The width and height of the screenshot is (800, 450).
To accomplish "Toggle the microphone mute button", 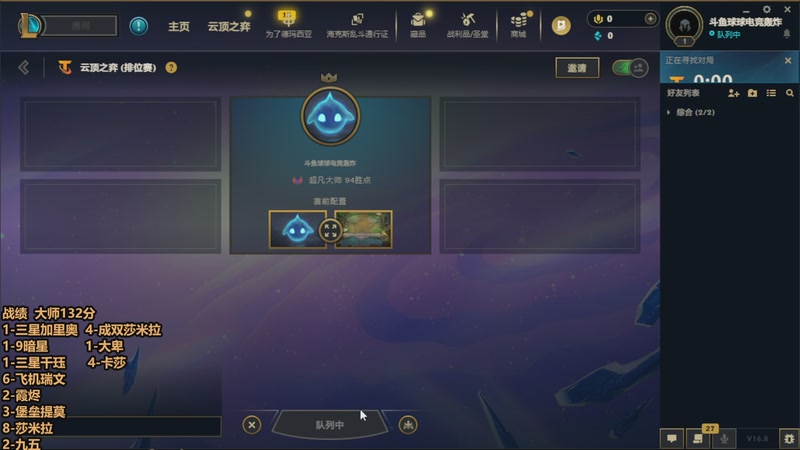I will click(723, 438).
